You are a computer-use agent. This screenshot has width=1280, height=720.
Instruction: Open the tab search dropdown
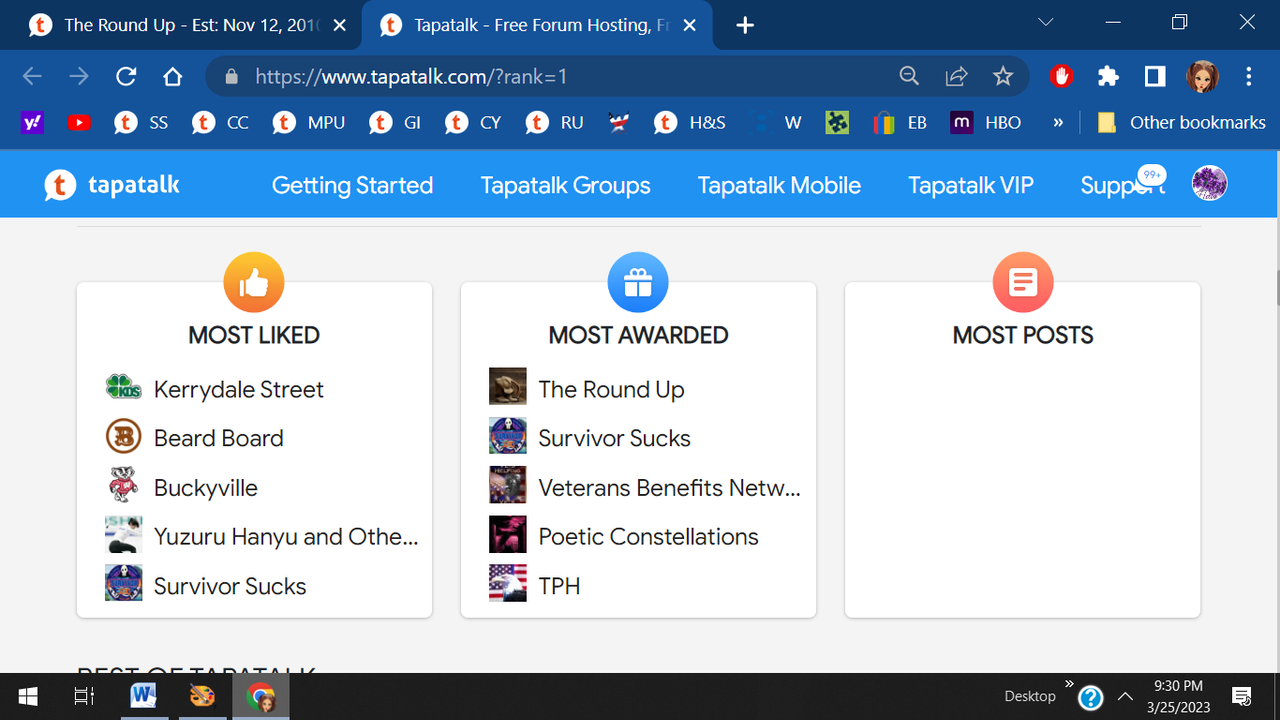pyautogui.click(x=1046, y=23)
